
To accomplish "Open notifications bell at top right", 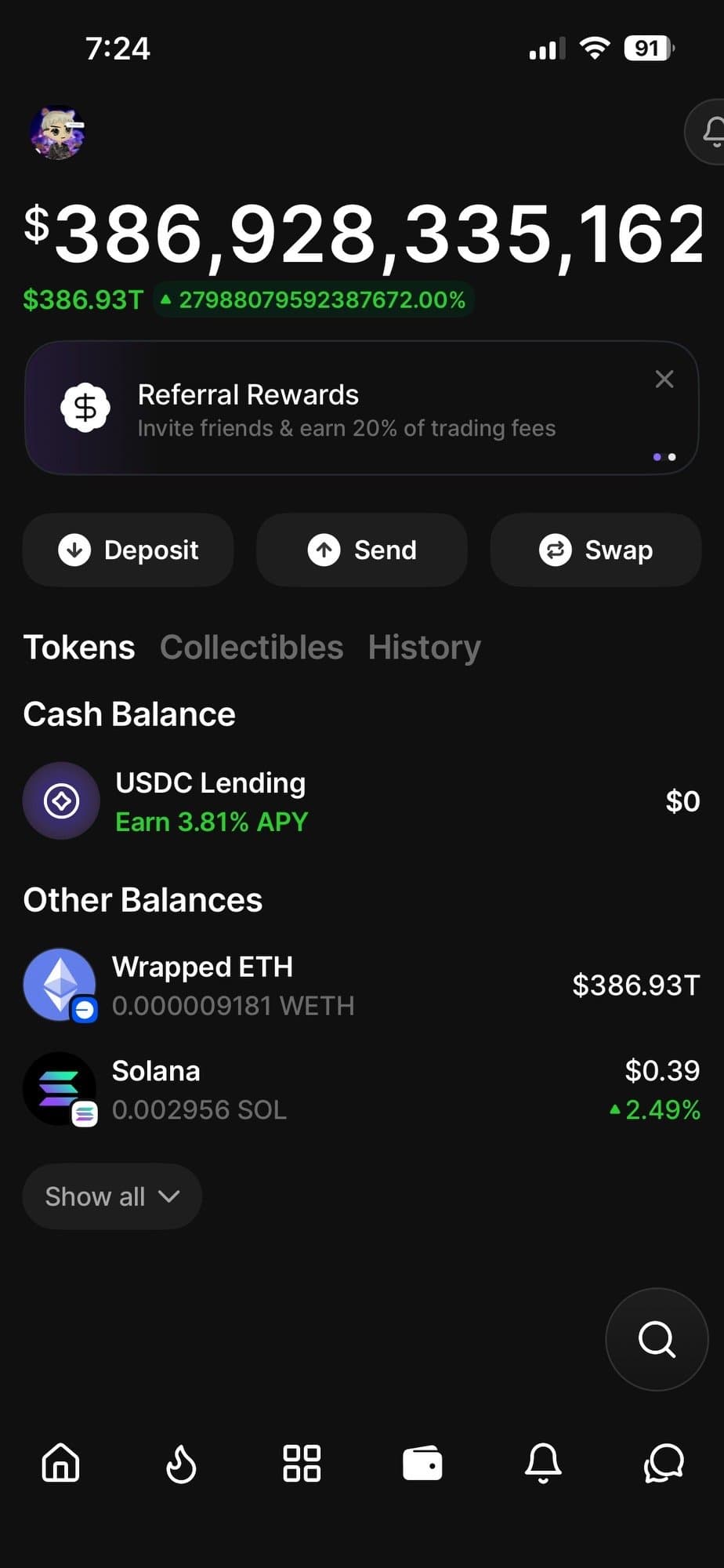I will 710,132.
